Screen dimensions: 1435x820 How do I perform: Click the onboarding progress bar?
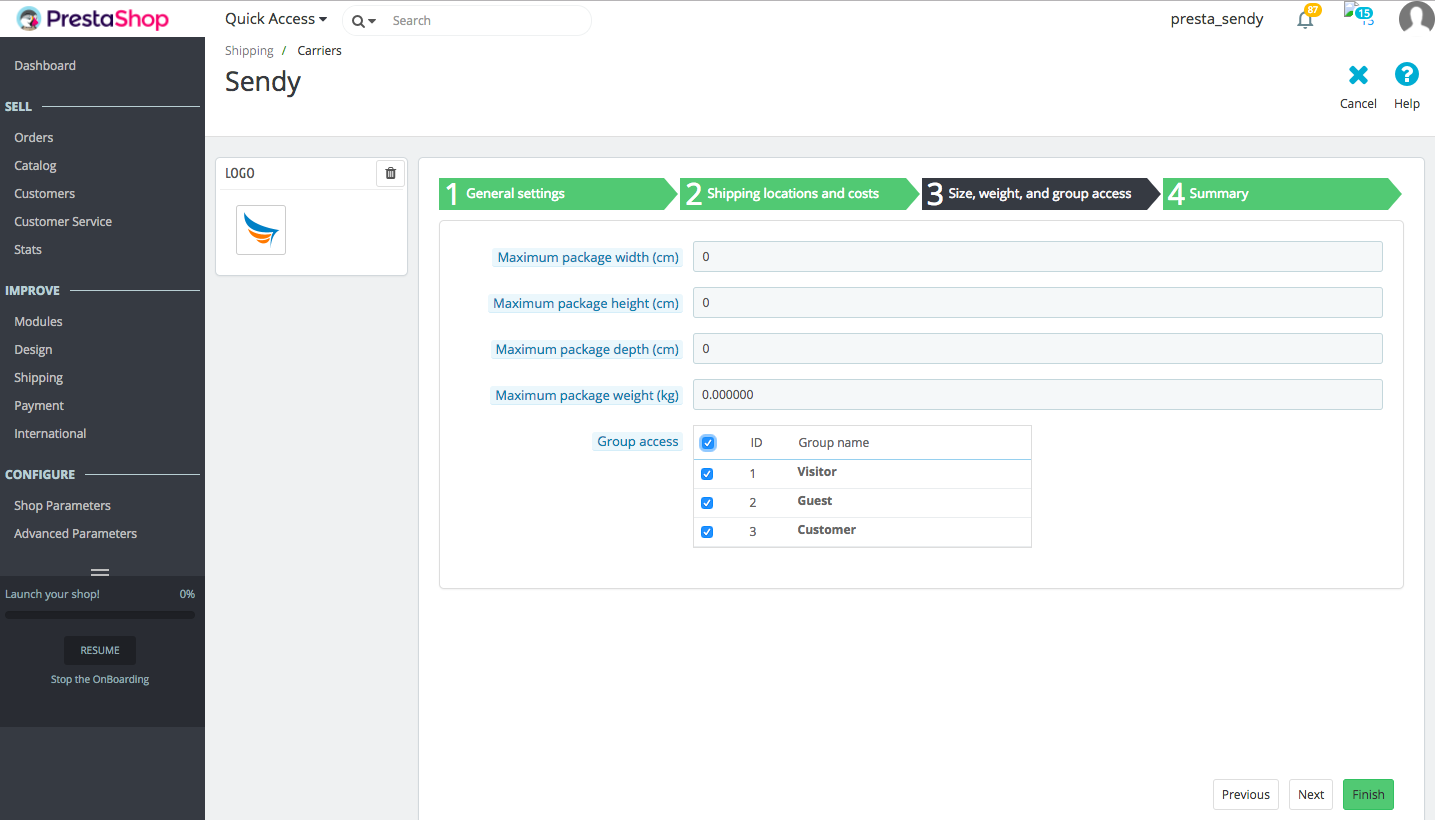point(100,615)
